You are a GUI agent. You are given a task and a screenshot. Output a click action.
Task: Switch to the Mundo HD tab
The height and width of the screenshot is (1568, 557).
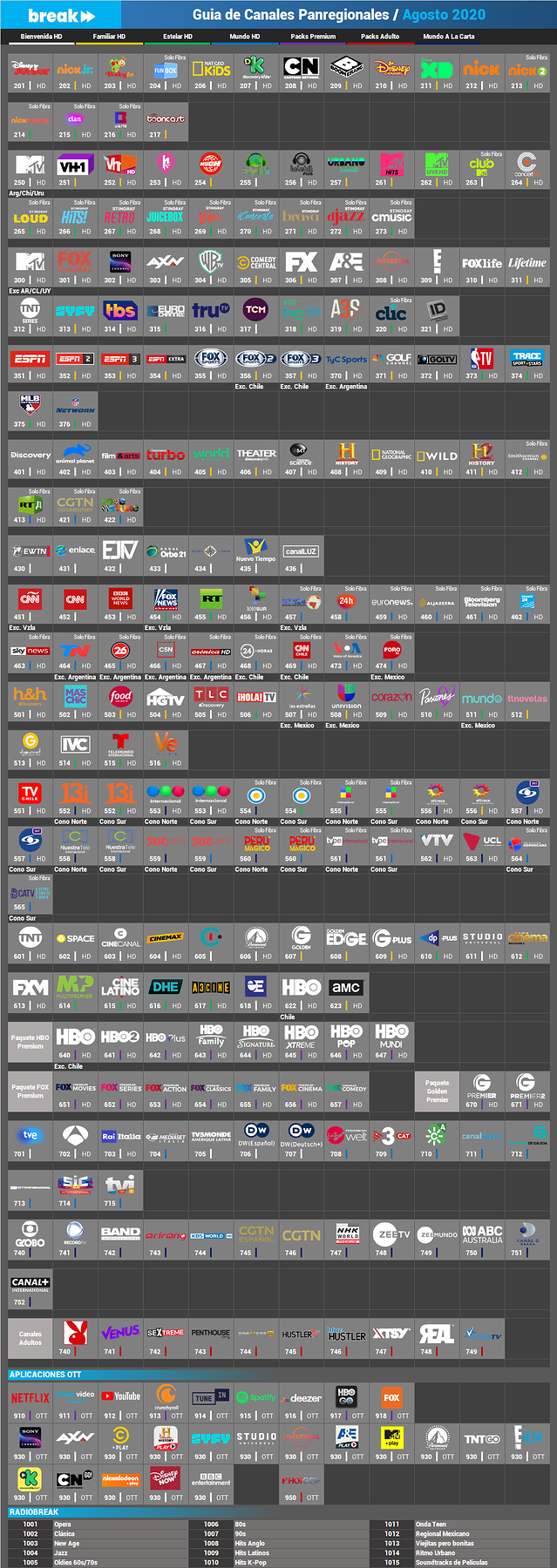click(x=245, y=37)
